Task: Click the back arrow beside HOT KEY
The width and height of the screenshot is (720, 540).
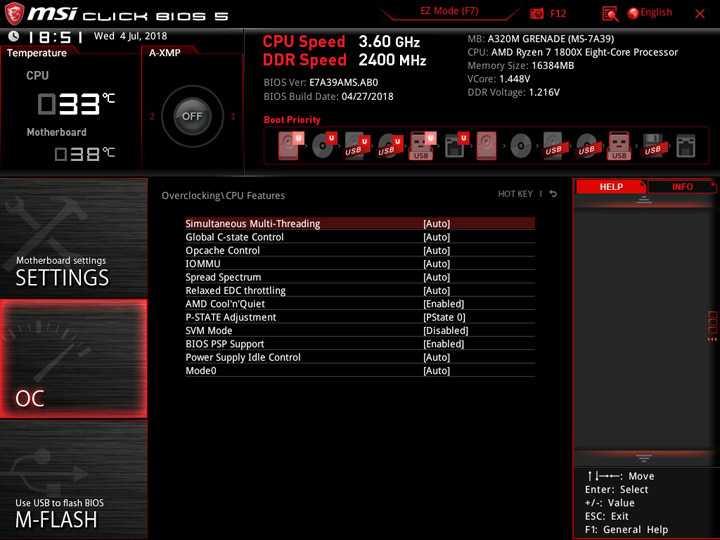Action: [x=553, y=194]
